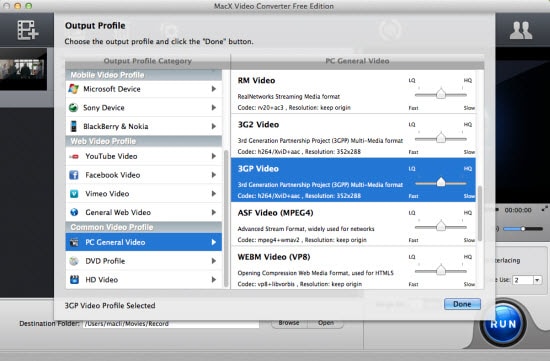Adjust the preview volume slider
Image resolution: width=550 pixels, height=361 pixels.
pos(523,229)
